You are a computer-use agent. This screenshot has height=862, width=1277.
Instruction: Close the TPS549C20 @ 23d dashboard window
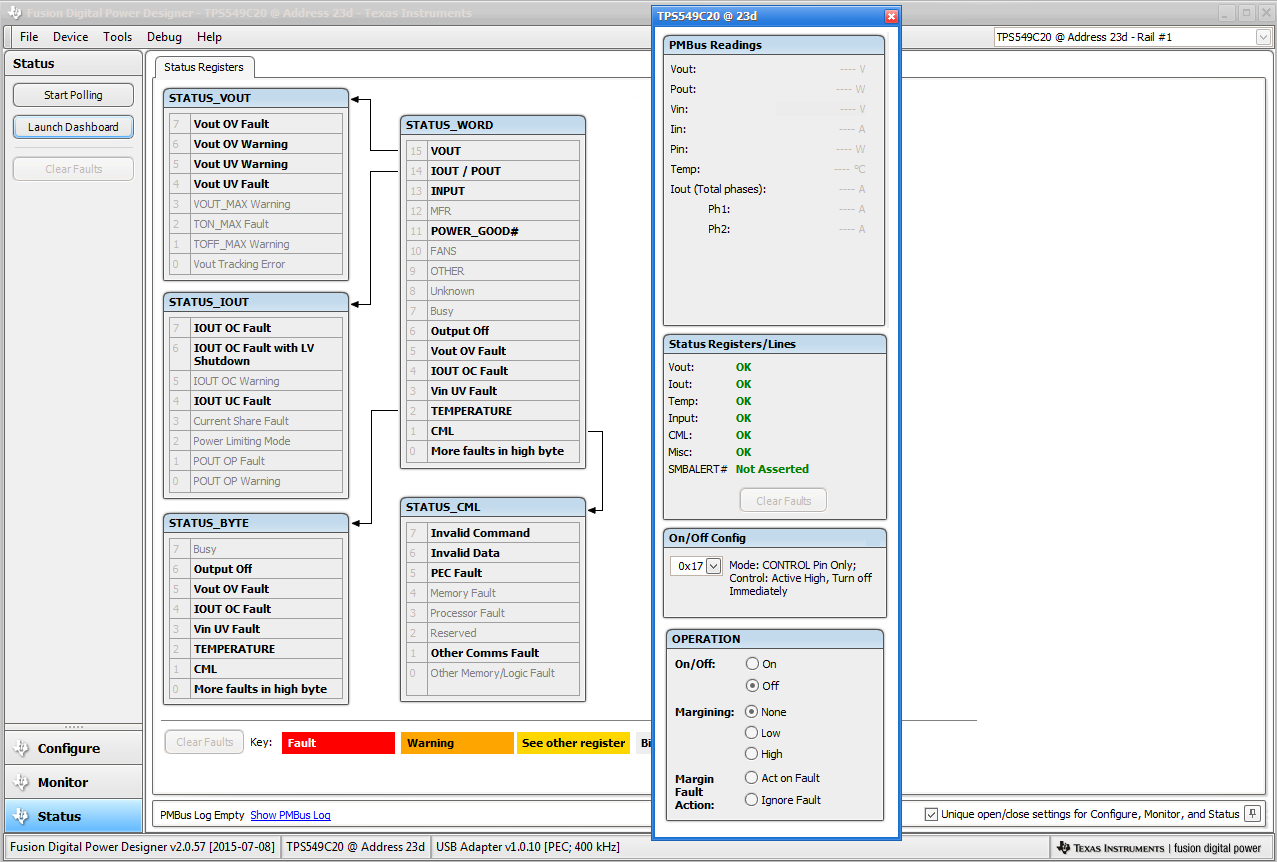tap(891, 16)
